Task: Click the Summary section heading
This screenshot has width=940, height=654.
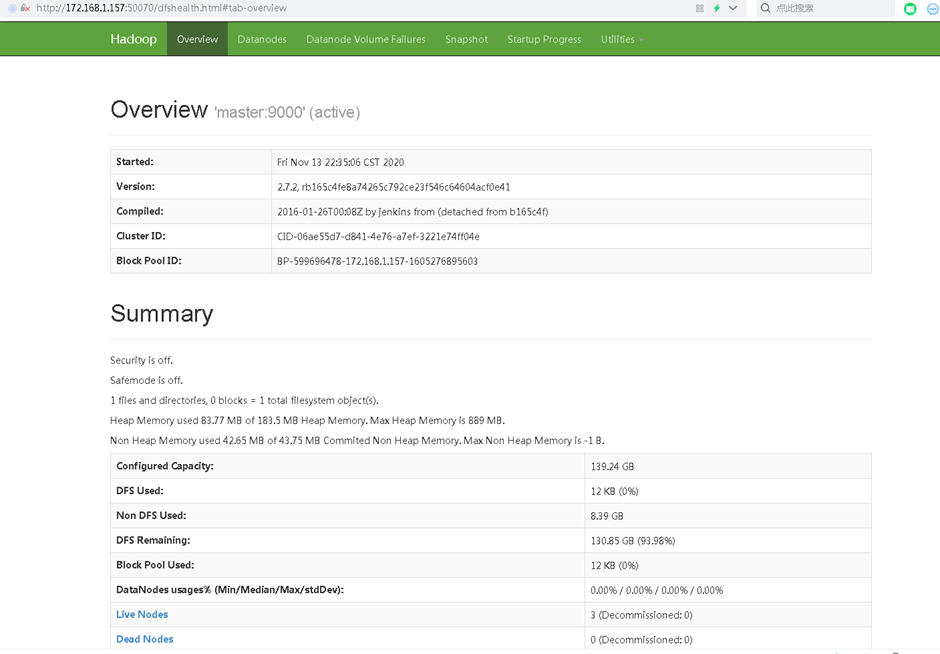Action: point(162,314)
